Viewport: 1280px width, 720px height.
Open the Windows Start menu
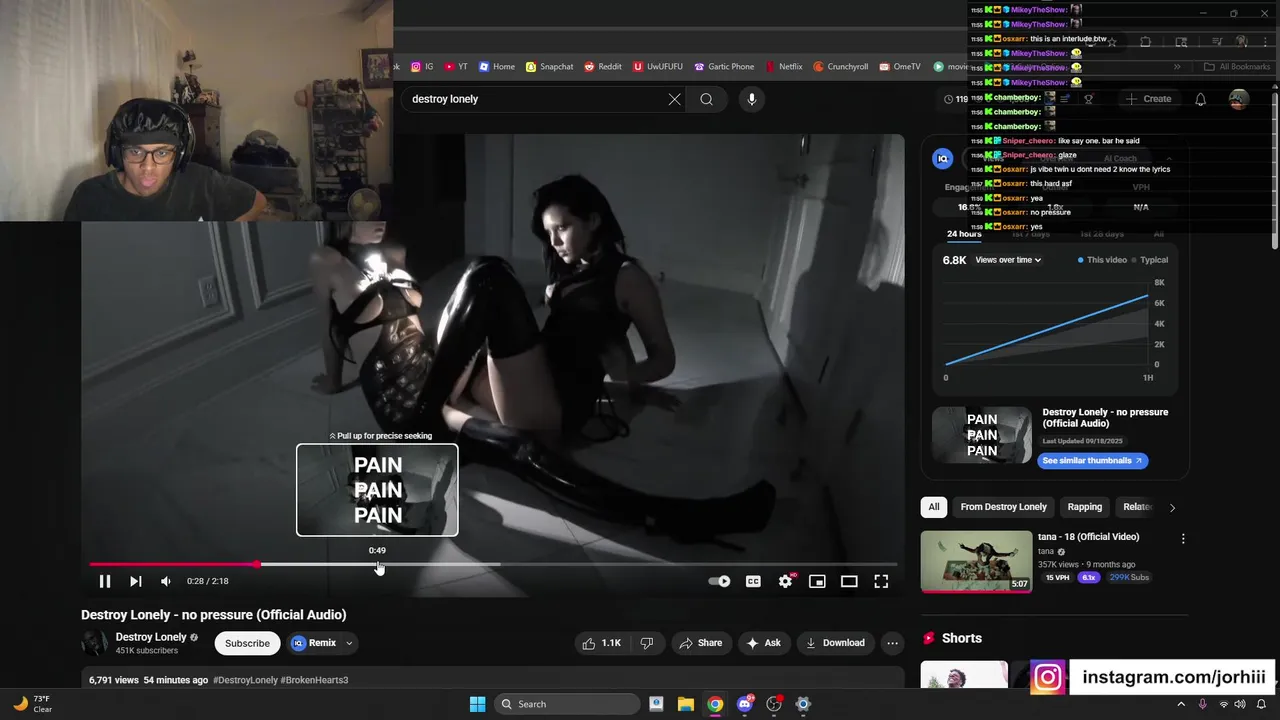coord(477,704)
